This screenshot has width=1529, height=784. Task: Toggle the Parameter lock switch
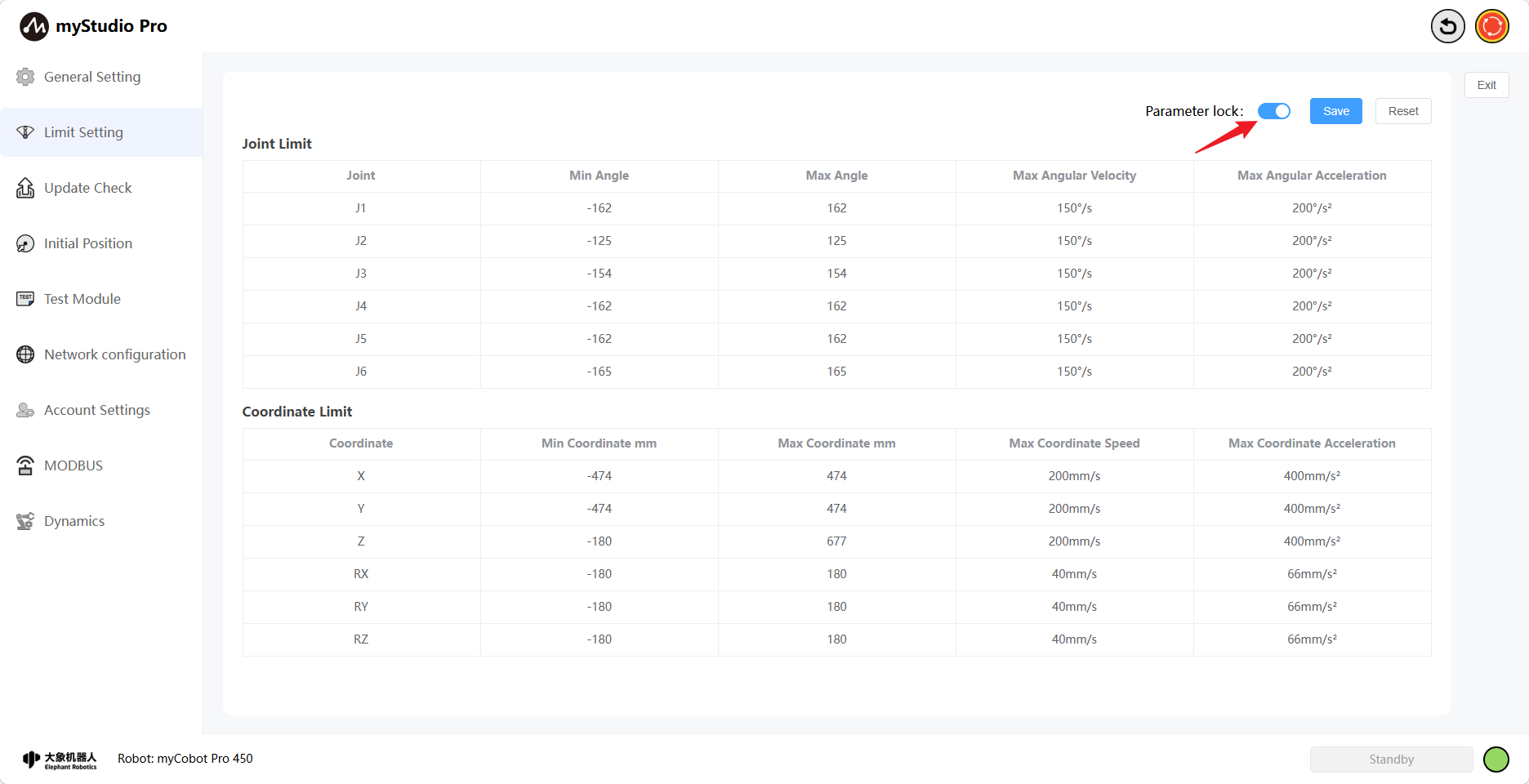[x=1273, y=111]
